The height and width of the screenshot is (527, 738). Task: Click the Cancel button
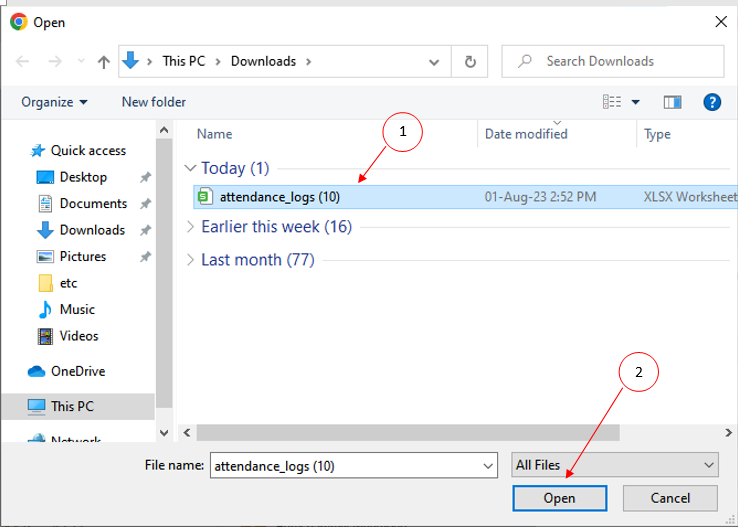[670, 498]
